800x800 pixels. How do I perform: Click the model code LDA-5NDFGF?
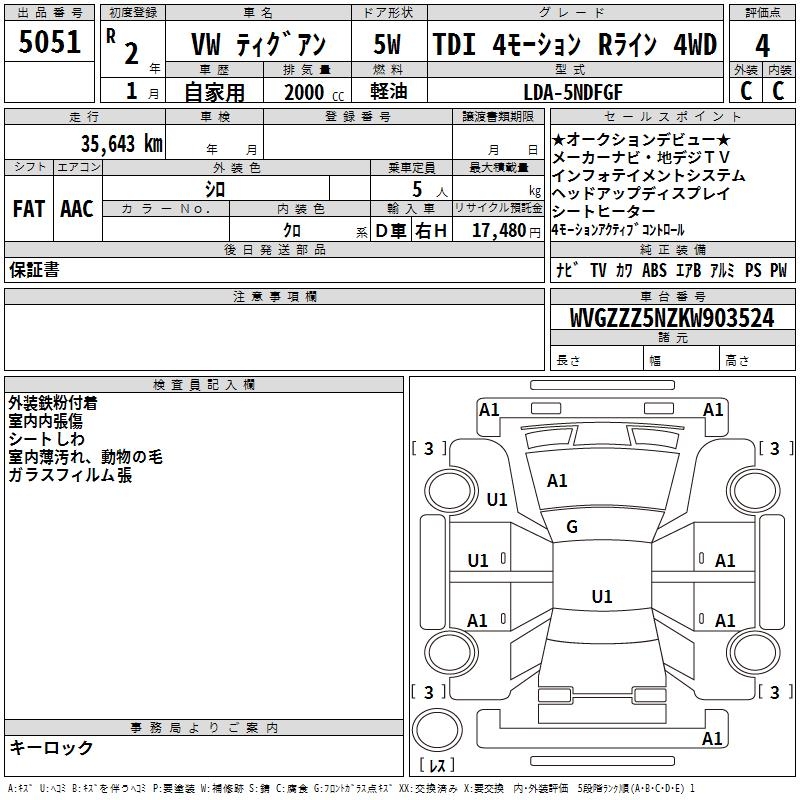[574, 92]
